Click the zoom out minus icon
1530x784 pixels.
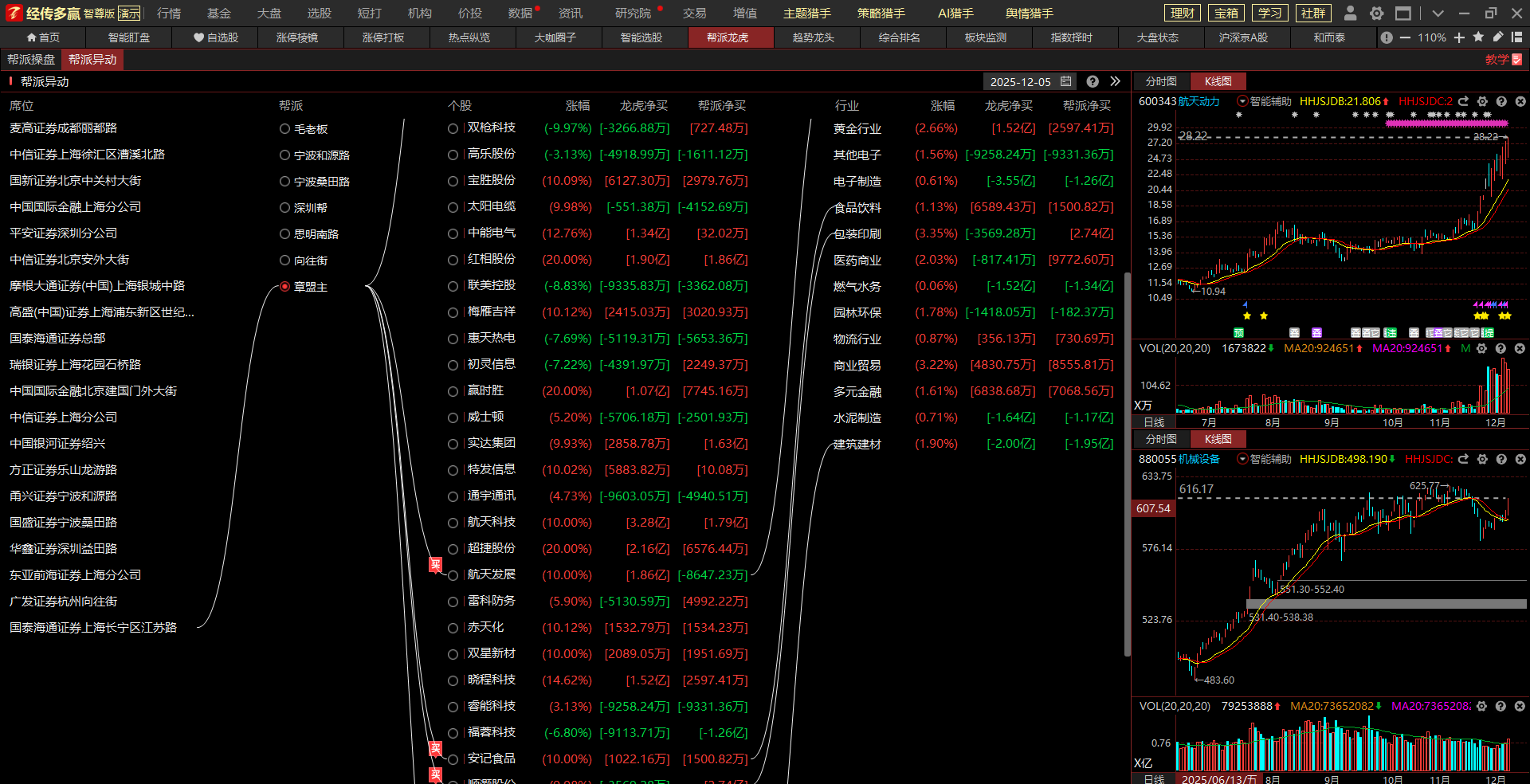(x=1405, y=37)
